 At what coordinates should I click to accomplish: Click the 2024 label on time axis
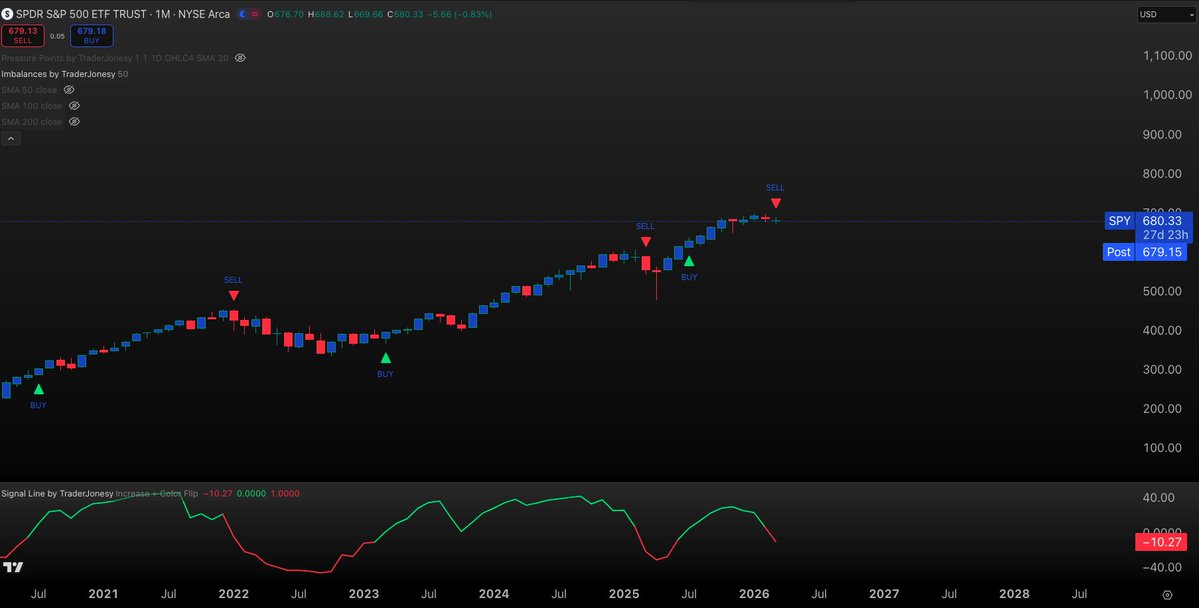coord(494,594)
